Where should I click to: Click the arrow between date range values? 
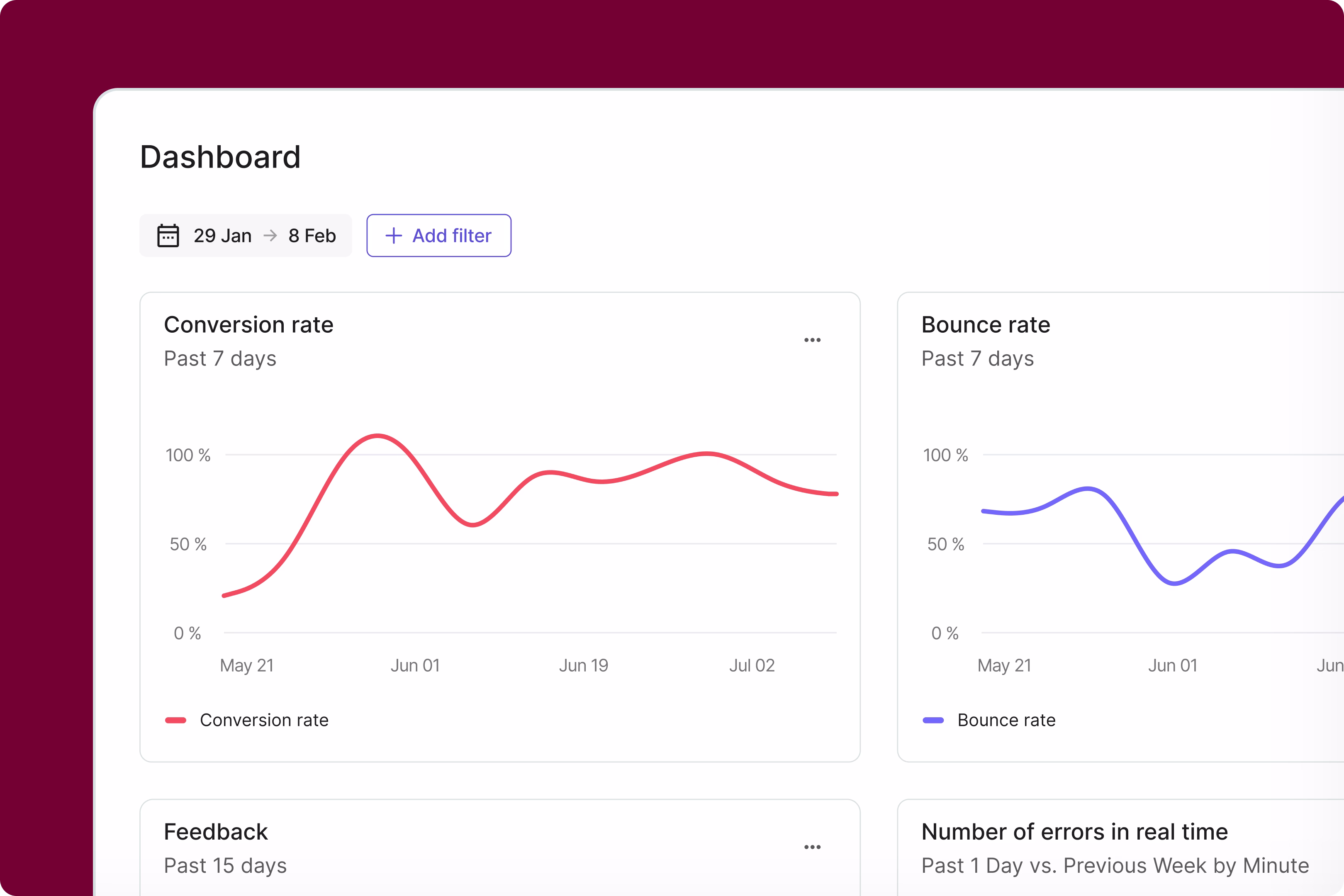pyautogui.click(x=270, y=236)
